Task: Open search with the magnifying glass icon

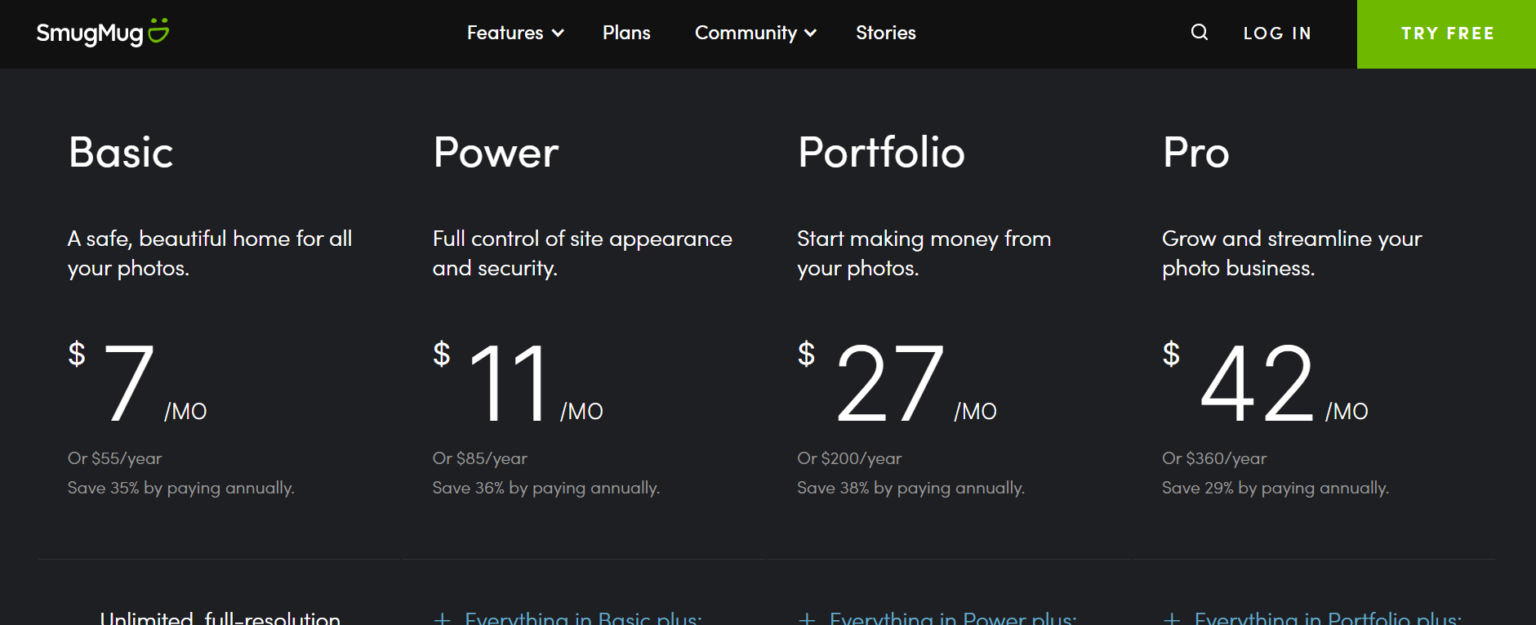Action: [x=1199, y=32]
